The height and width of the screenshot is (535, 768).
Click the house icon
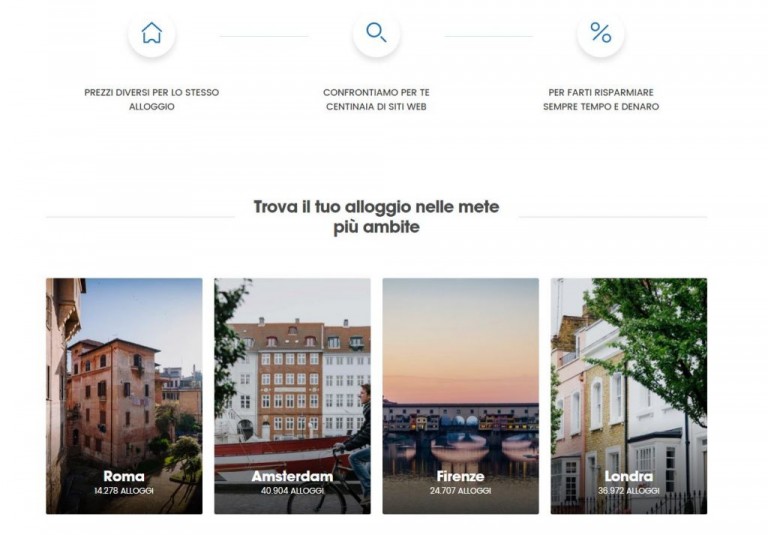click(x=152, y=33)
